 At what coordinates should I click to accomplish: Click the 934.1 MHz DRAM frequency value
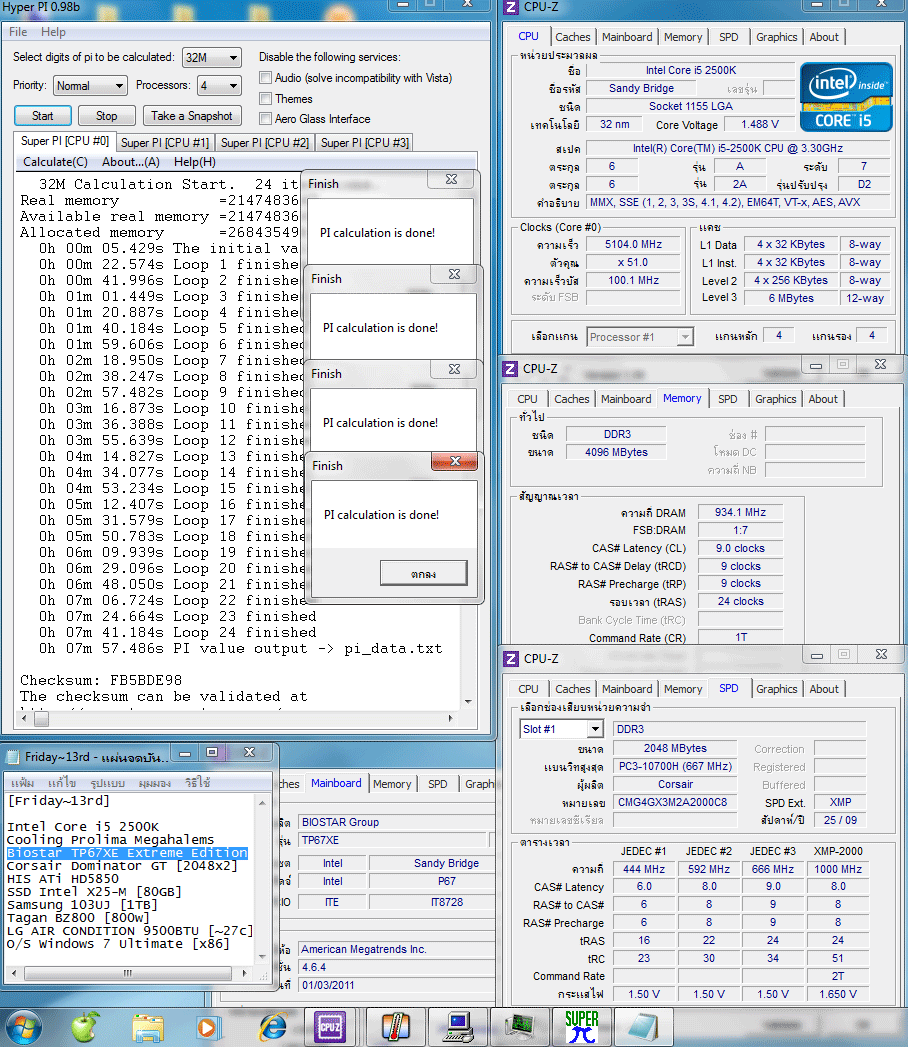coord(740,512)
